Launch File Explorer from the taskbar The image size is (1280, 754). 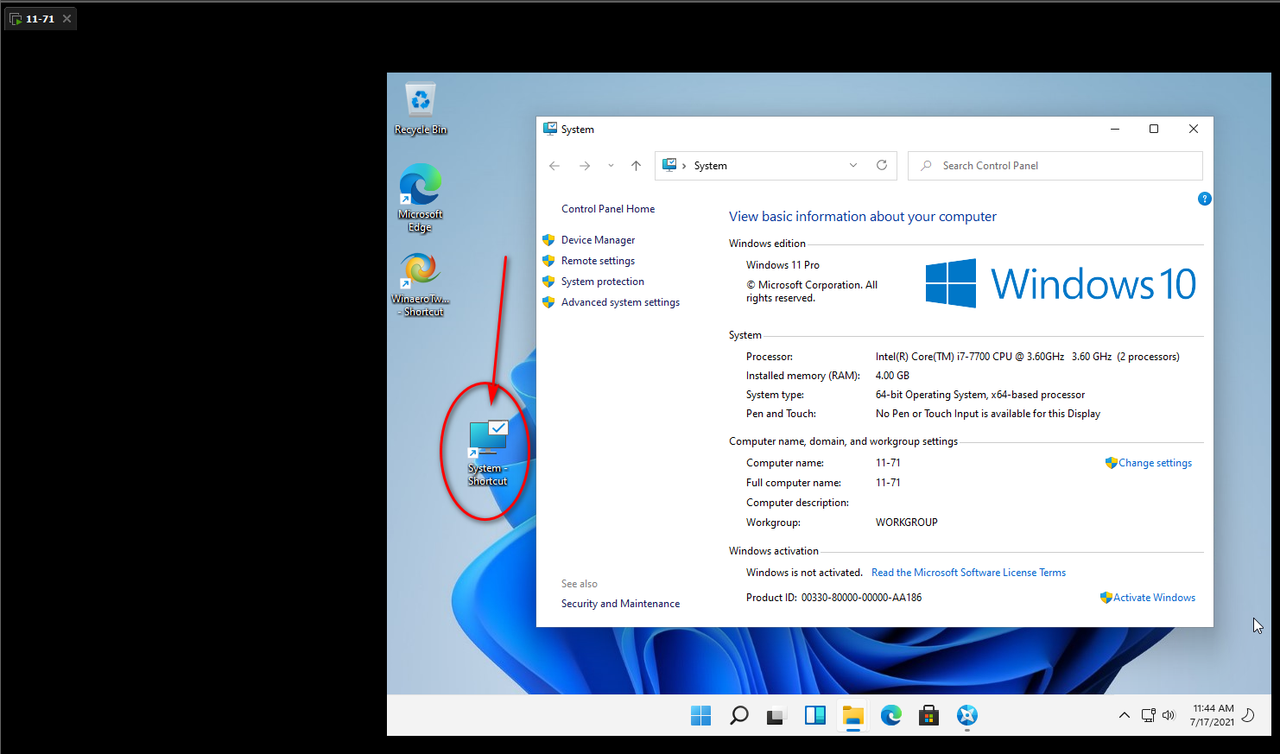click(853, 715)
